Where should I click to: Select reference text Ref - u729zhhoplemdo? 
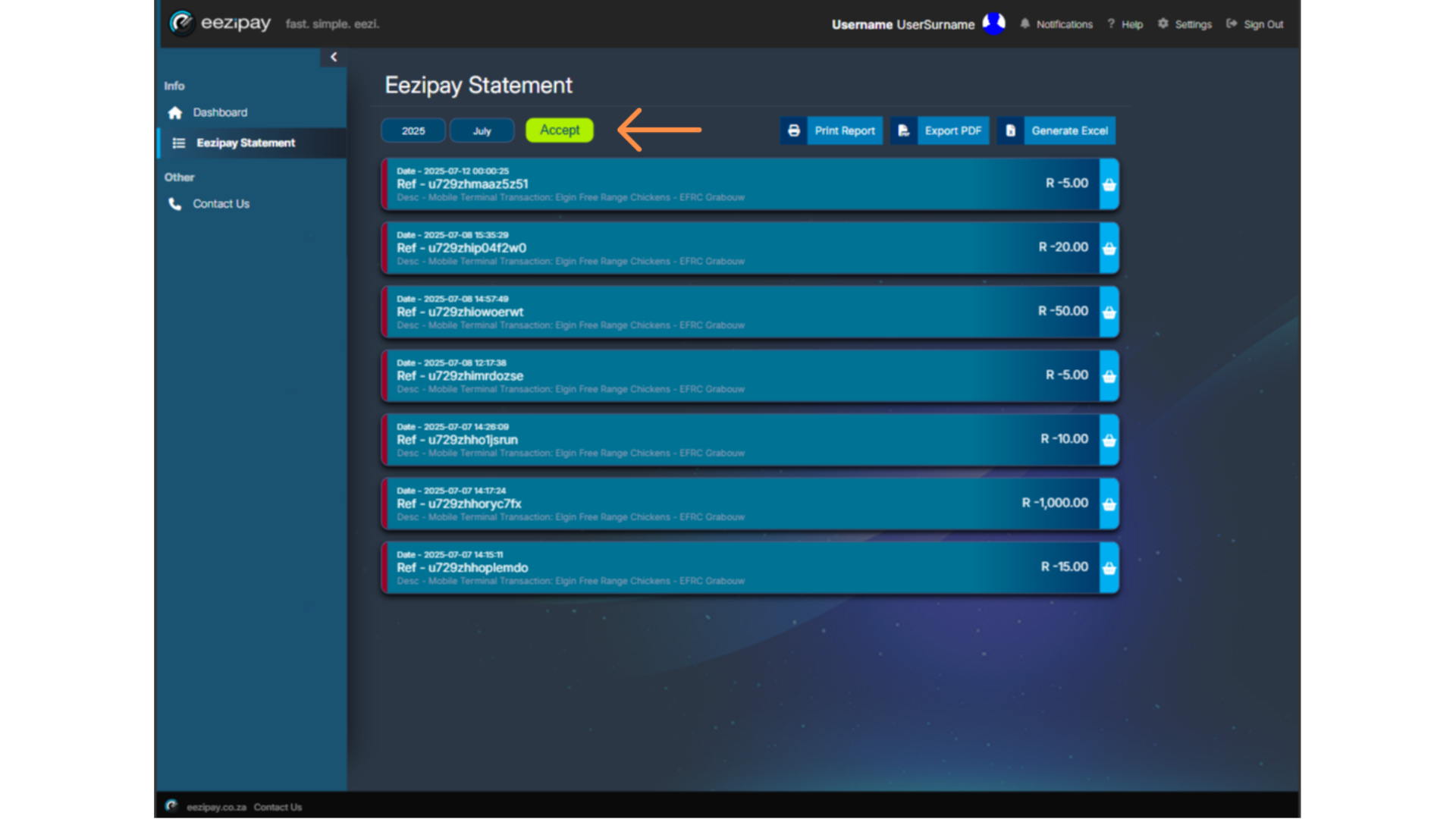click(x=462, y=568)
